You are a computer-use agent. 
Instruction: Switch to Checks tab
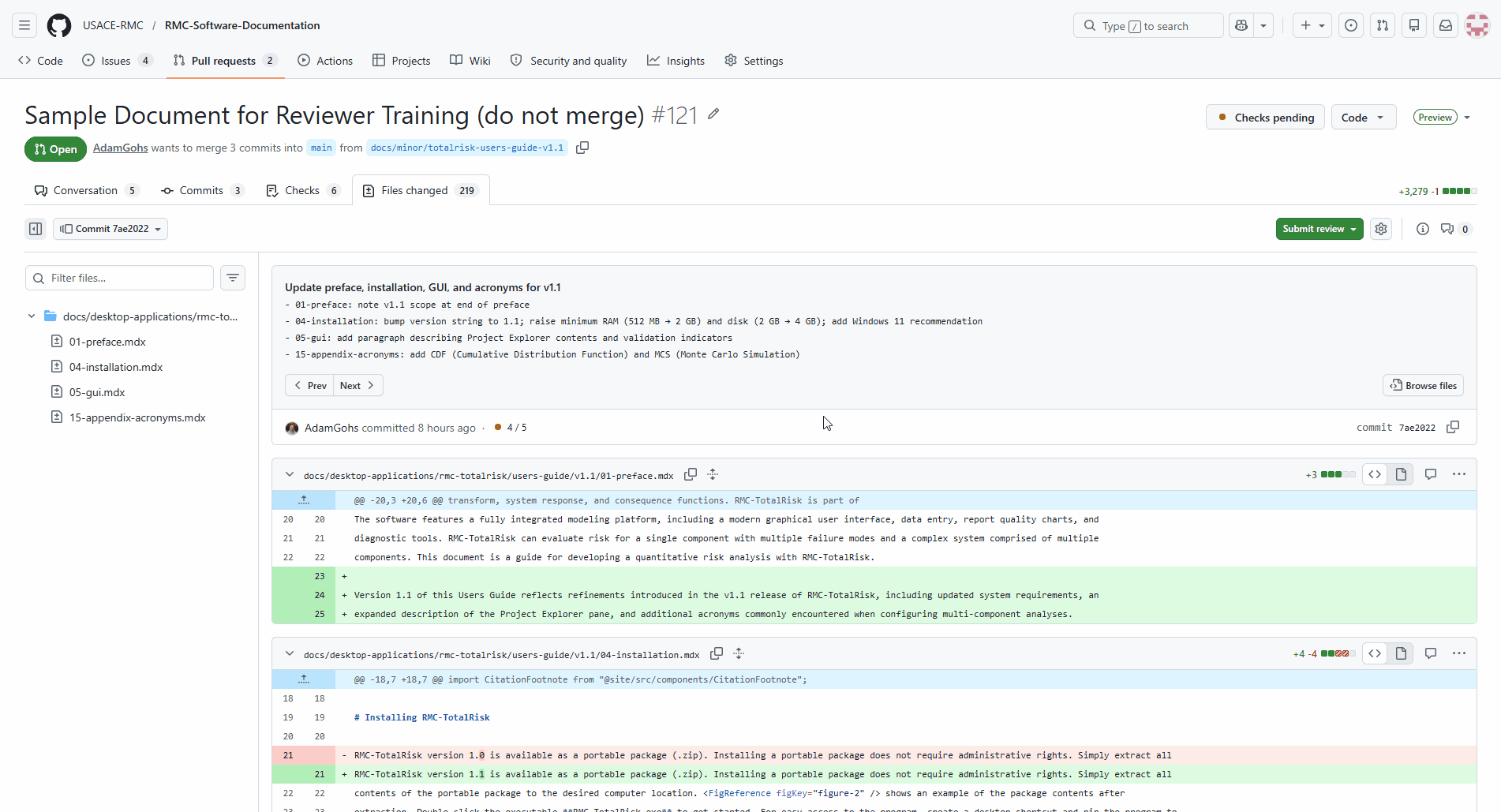[x=303, y=190]
